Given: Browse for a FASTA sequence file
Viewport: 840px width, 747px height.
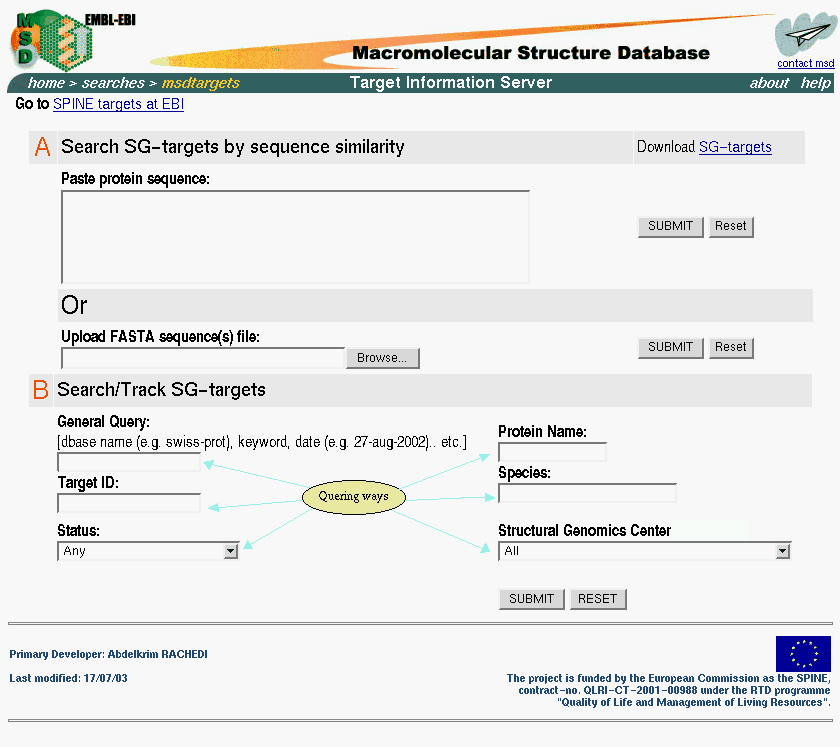Looking at the screenshot, I should click(382, 358).
